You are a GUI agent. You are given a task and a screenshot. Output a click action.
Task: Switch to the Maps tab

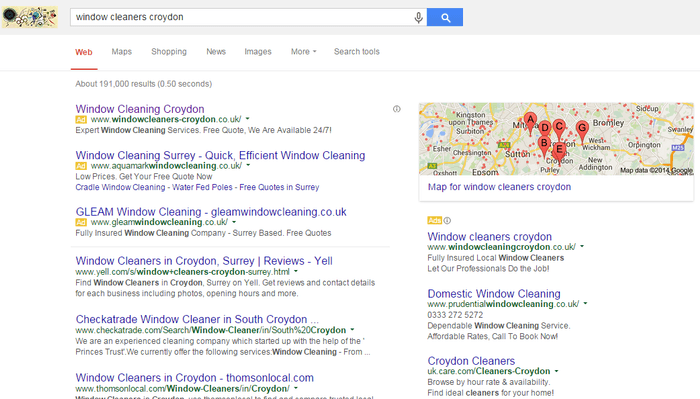pos(121,52)
